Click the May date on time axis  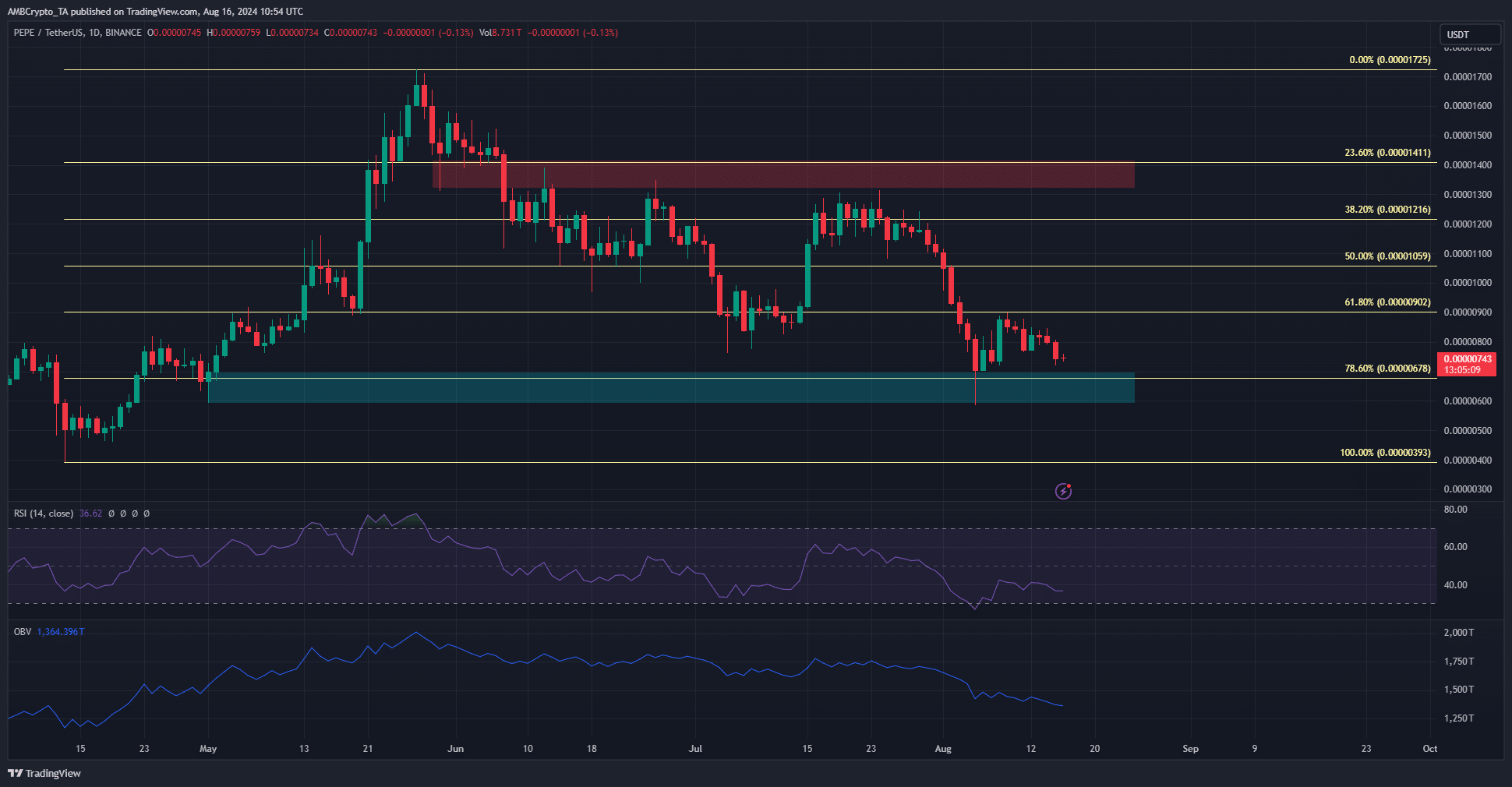208,749
